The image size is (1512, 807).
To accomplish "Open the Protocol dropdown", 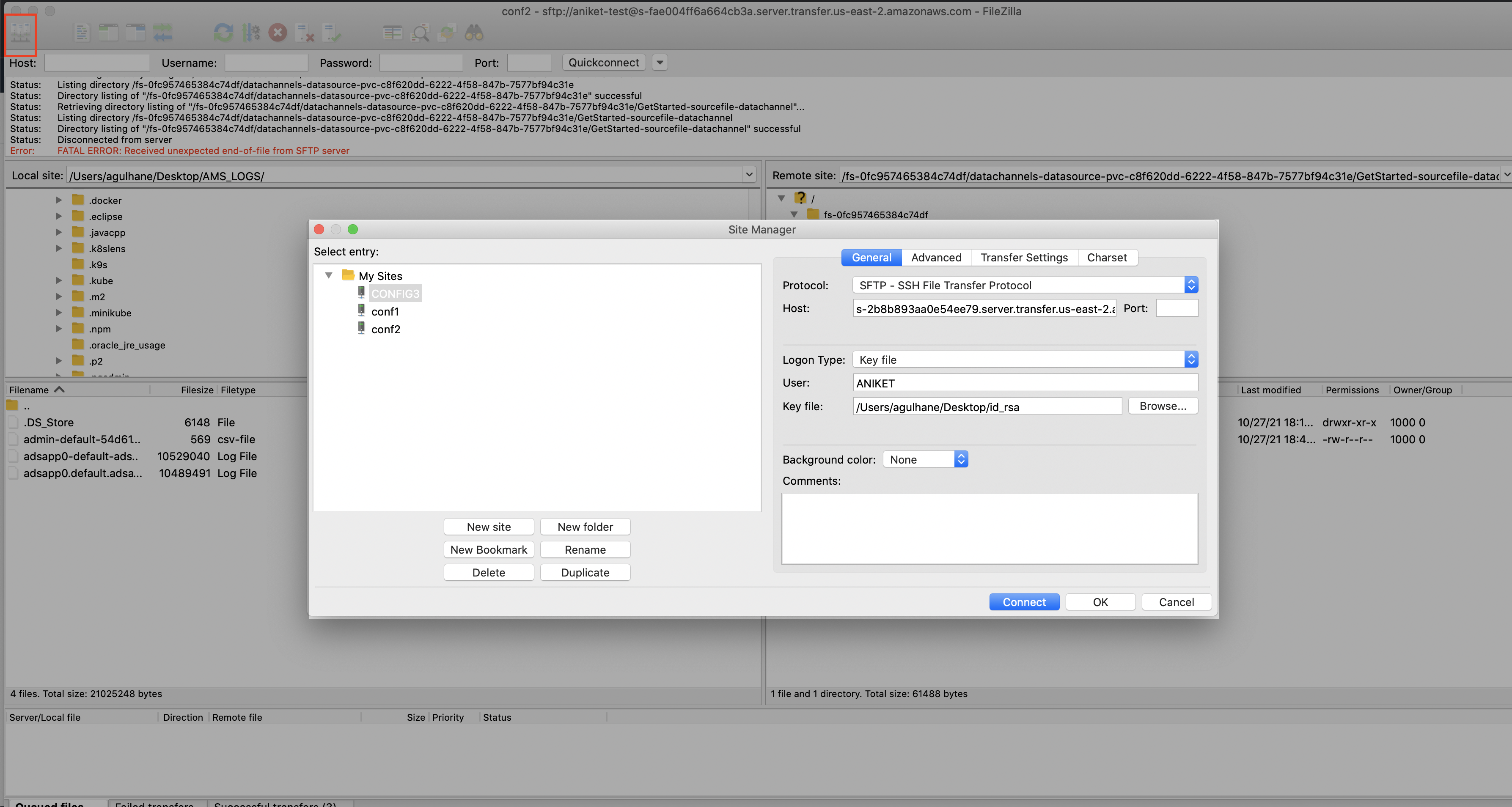I will 1025,285.
